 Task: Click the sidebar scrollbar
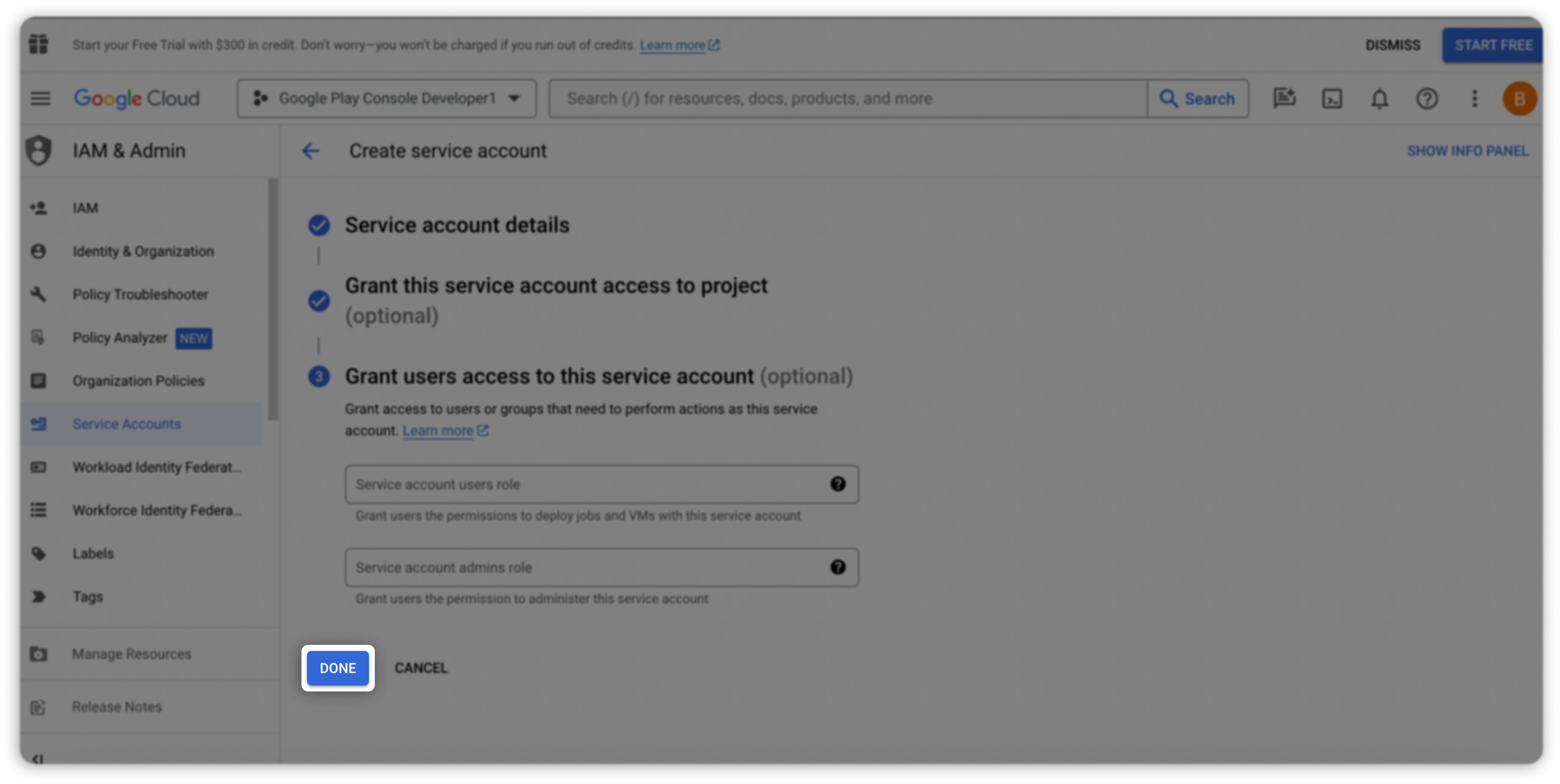point(273,299)
